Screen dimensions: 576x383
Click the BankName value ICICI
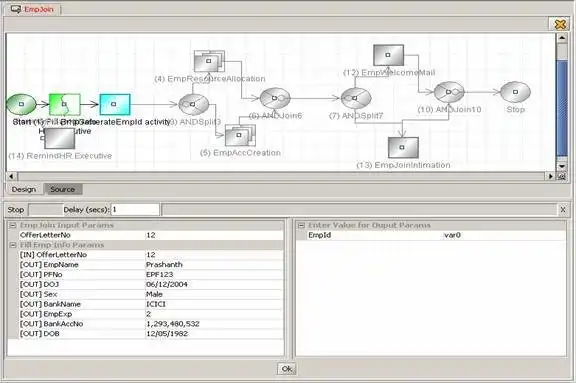(156, 304)
